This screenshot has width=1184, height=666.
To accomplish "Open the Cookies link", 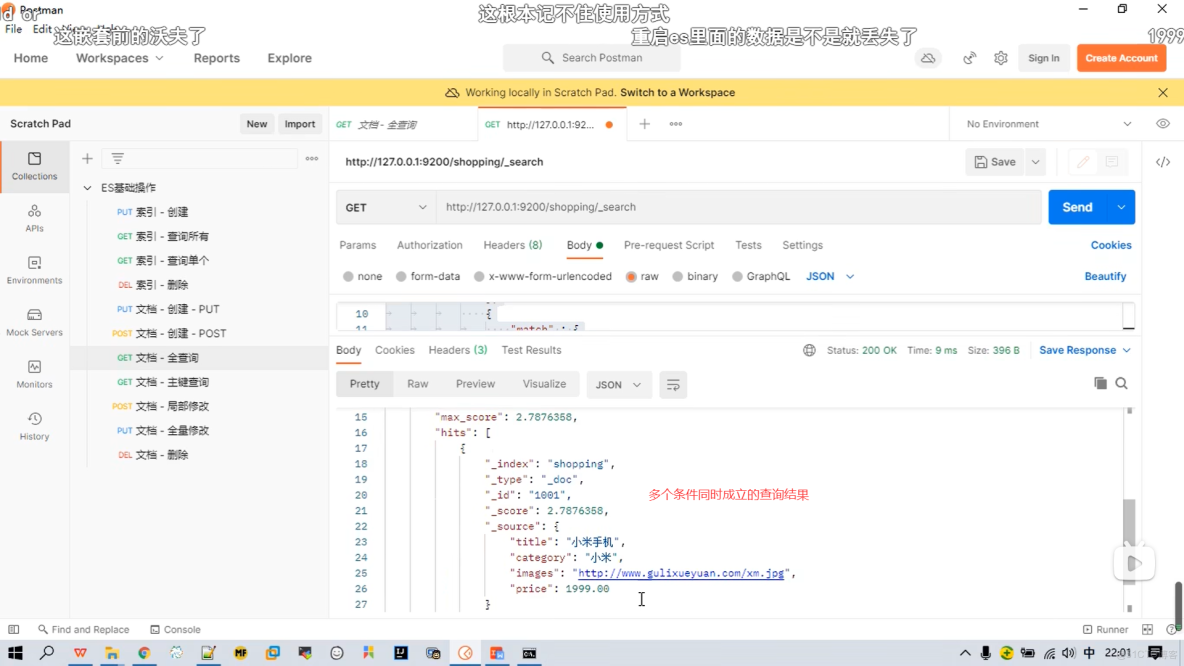I will tap(1111, 245).
